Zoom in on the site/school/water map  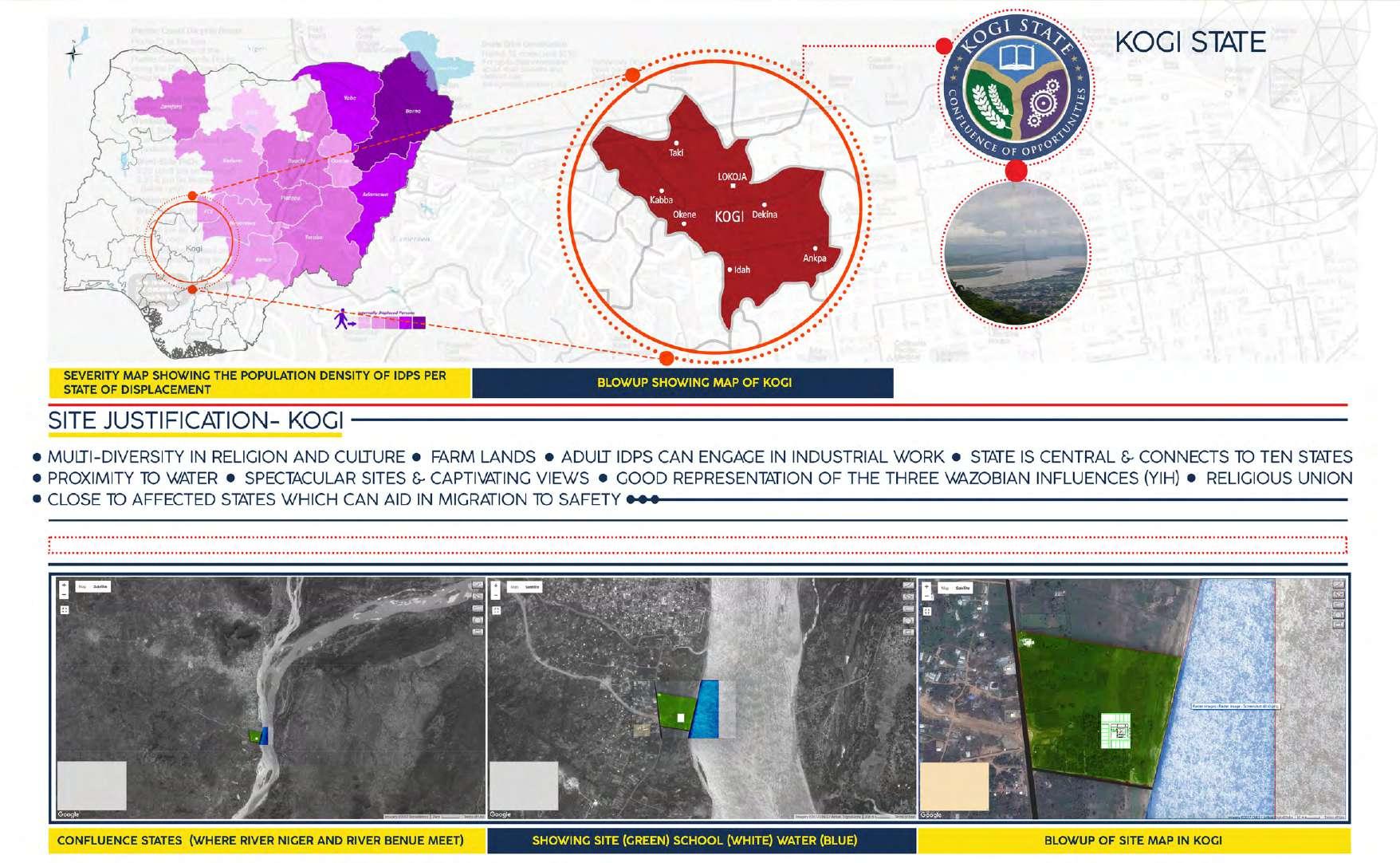496,585
